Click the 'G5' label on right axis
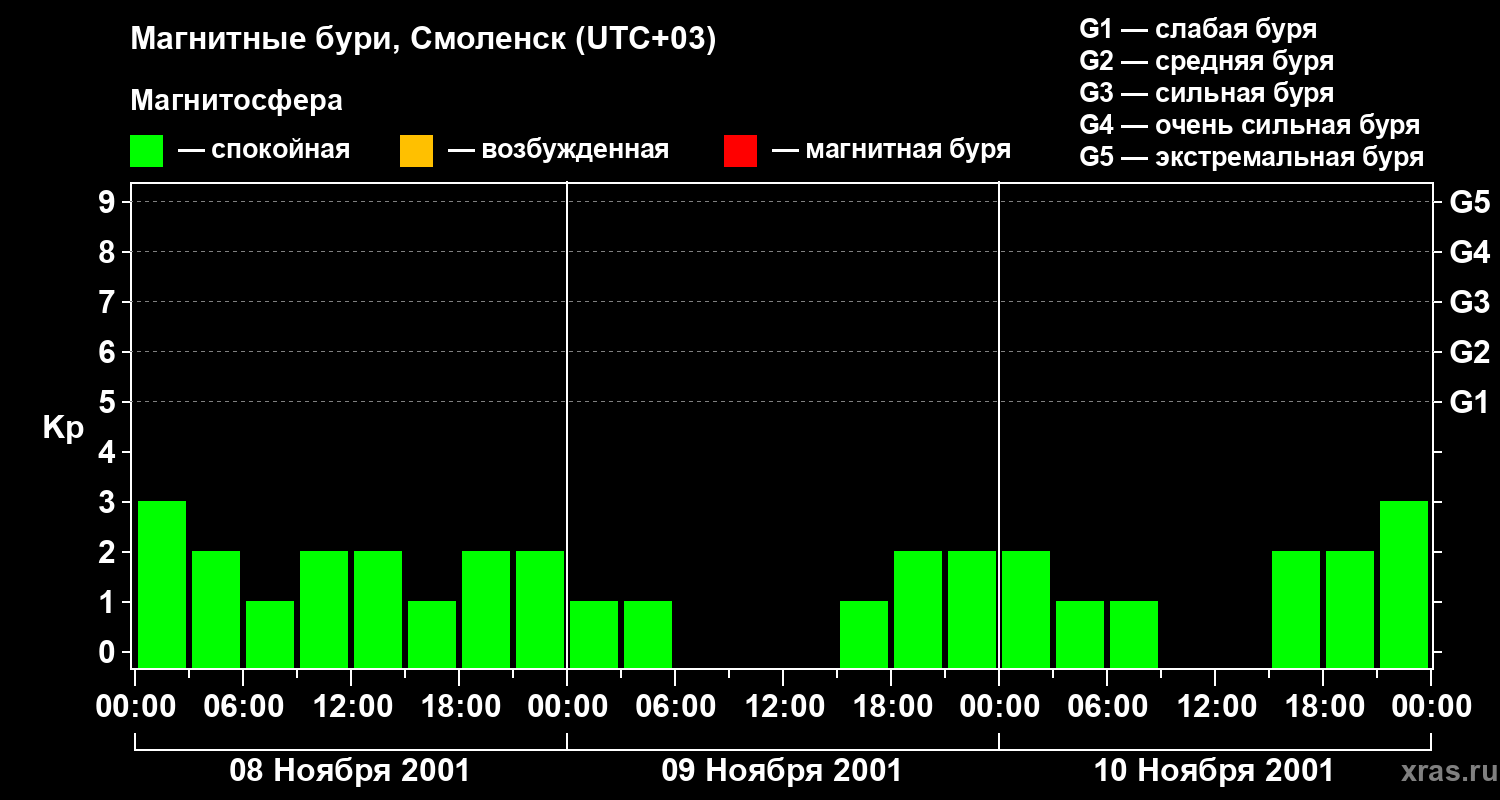The width and height of the screenshot is (1500, 800). 1469,202
